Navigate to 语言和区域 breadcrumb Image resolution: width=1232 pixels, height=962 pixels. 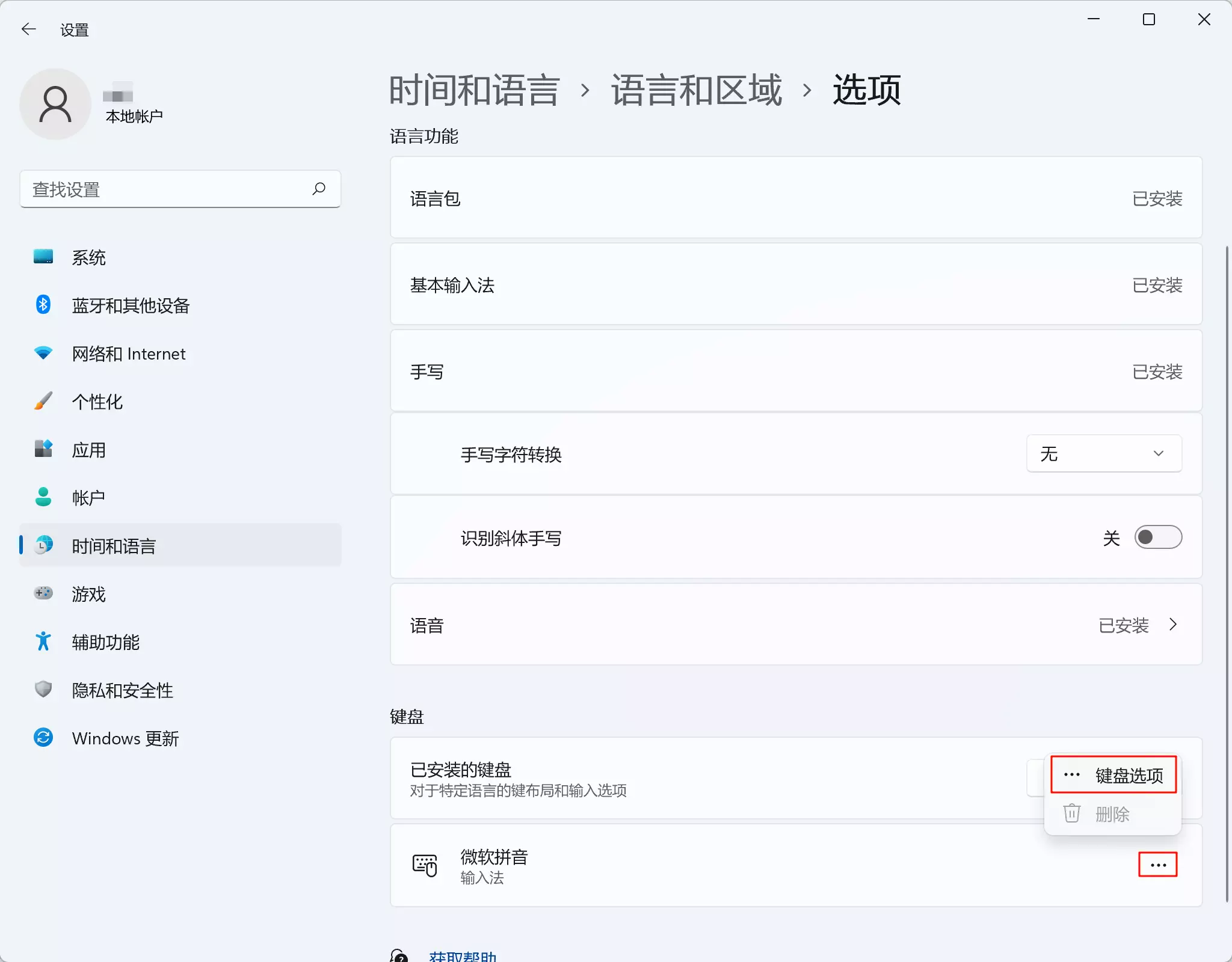(x=696, y=91)
